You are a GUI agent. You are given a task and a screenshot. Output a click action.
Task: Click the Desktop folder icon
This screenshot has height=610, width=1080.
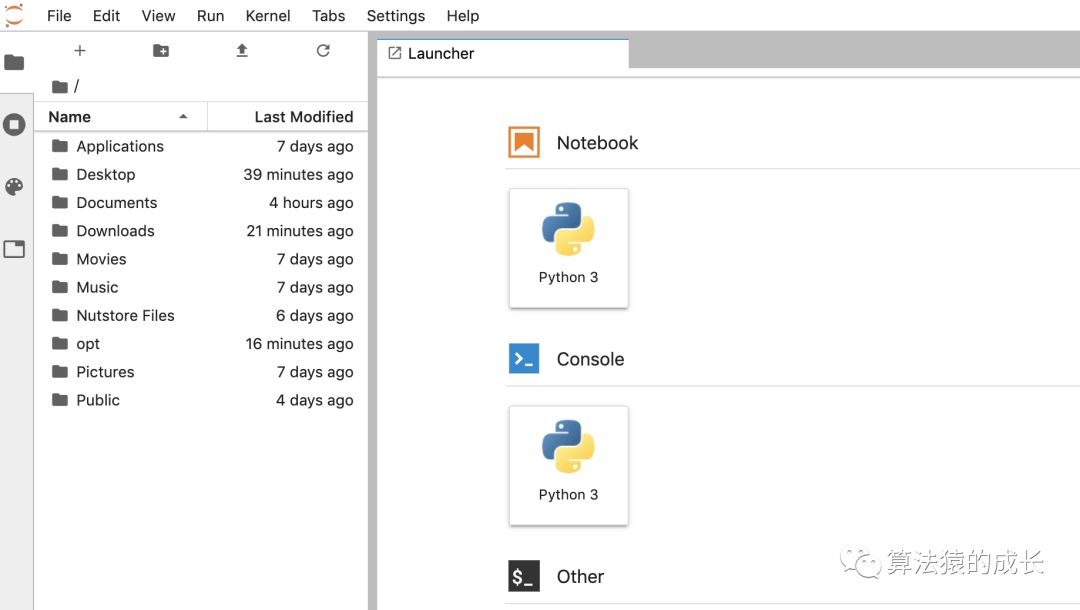click(60, 174)
